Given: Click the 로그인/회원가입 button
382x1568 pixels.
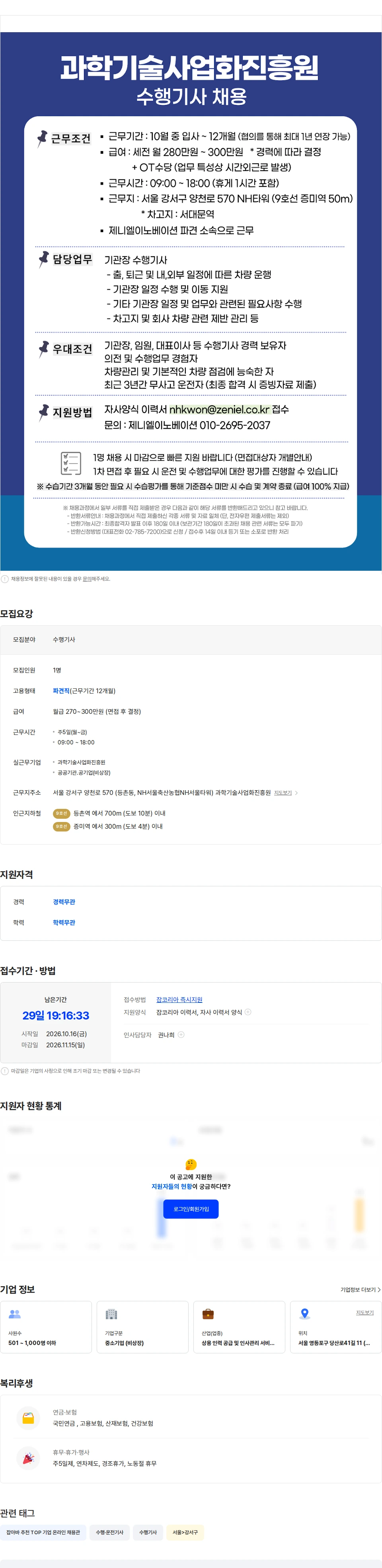Looking at the screenshot, I should [x=191, y=1208].
